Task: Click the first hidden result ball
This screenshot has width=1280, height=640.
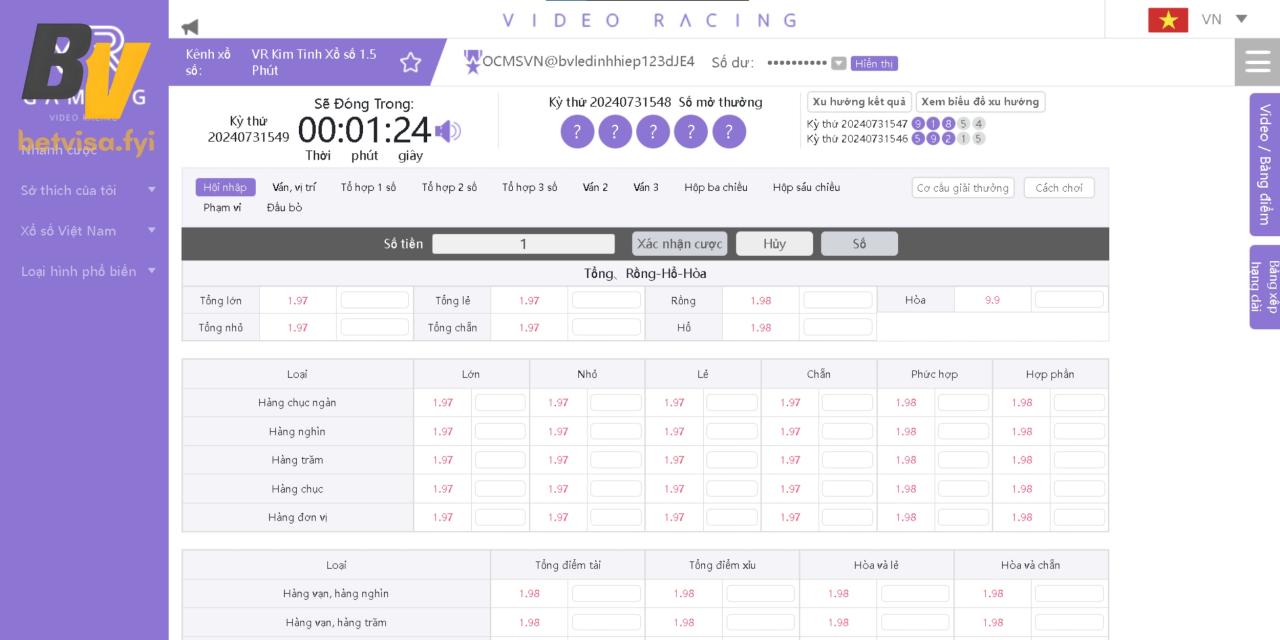Action: pos(577,132)
